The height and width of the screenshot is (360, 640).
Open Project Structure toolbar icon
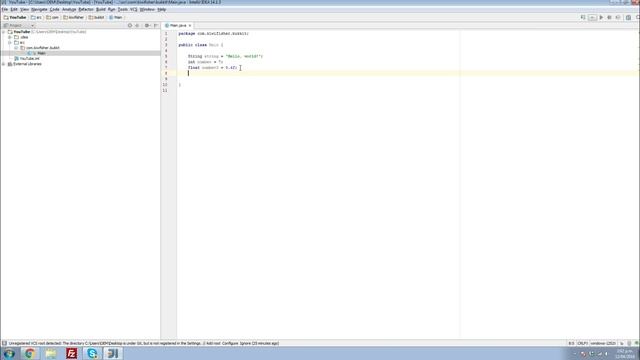(629, 18)
